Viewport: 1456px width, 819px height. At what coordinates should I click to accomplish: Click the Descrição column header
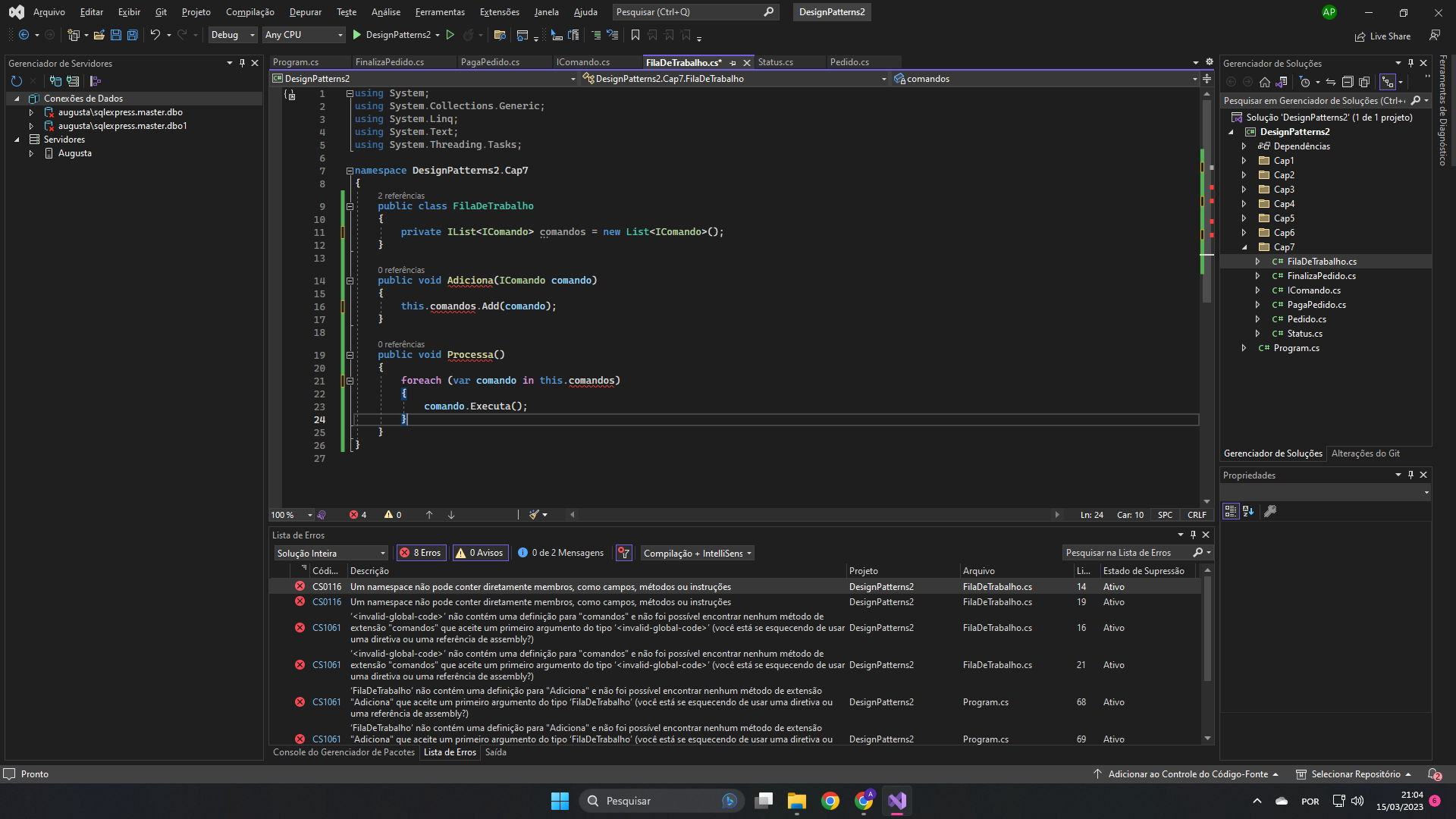click(x=596, y=571)
